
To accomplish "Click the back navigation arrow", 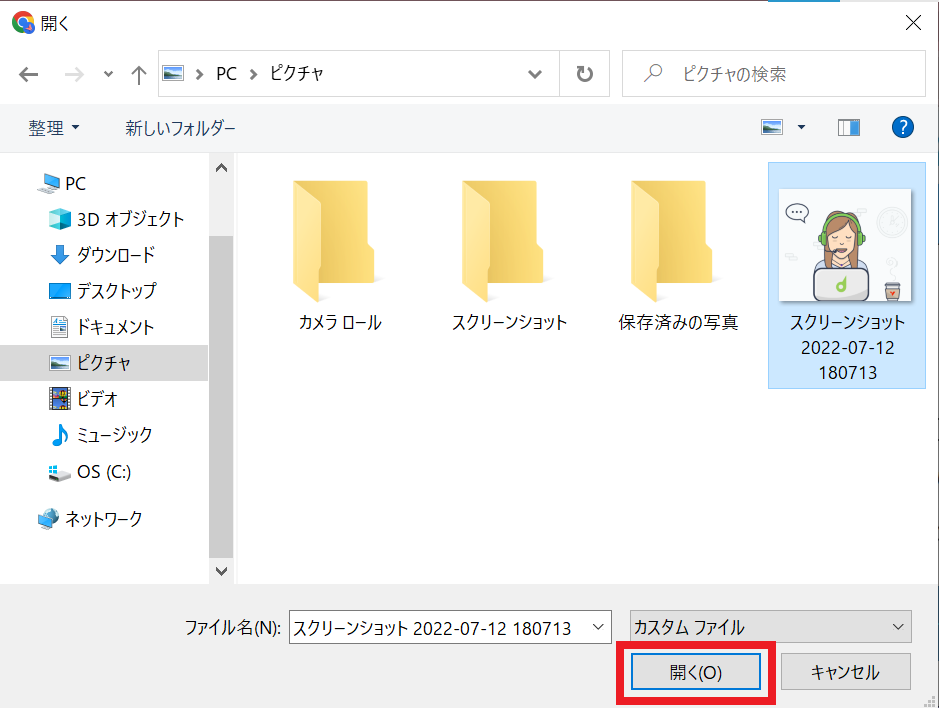I will (x=29, y=75).
